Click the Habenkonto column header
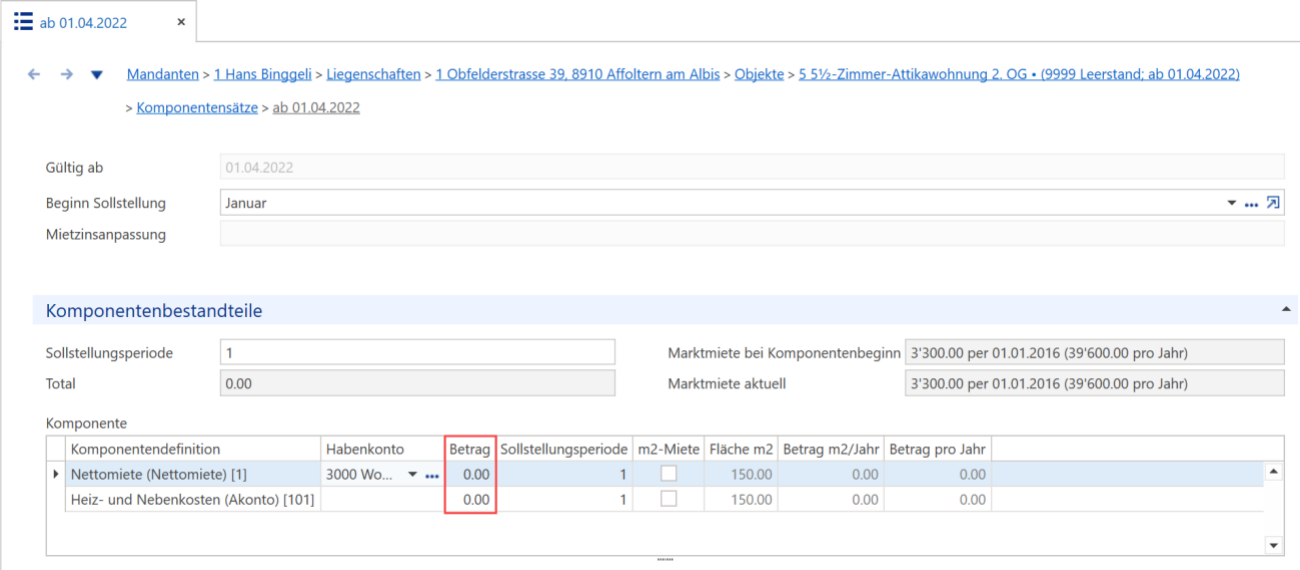 (383, 449)
